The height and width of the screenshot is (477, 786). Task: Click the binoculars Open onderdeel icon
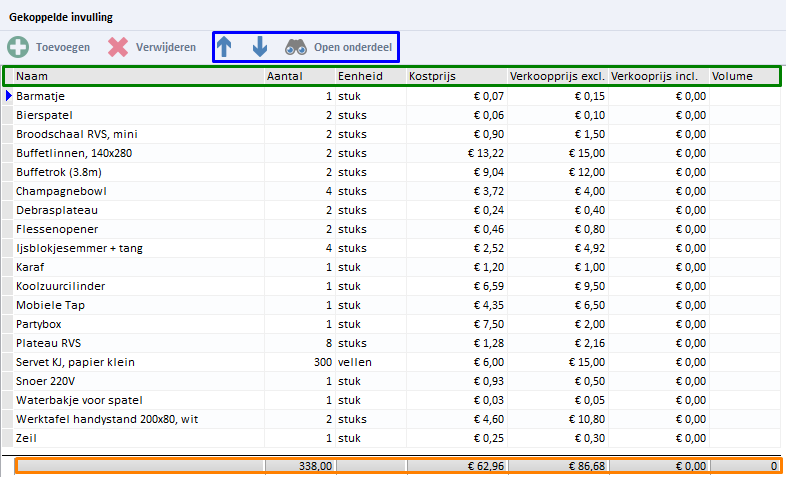tap(296, 47)
